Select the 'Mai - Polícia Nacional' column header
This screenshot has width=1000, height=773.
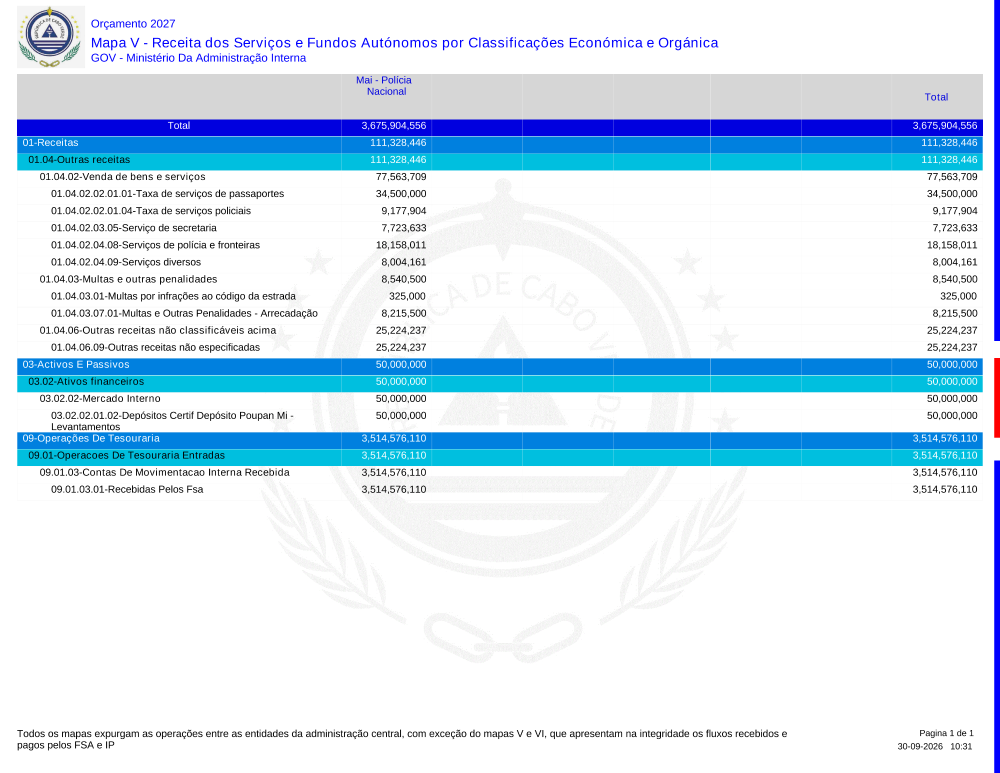coord(384,85)
